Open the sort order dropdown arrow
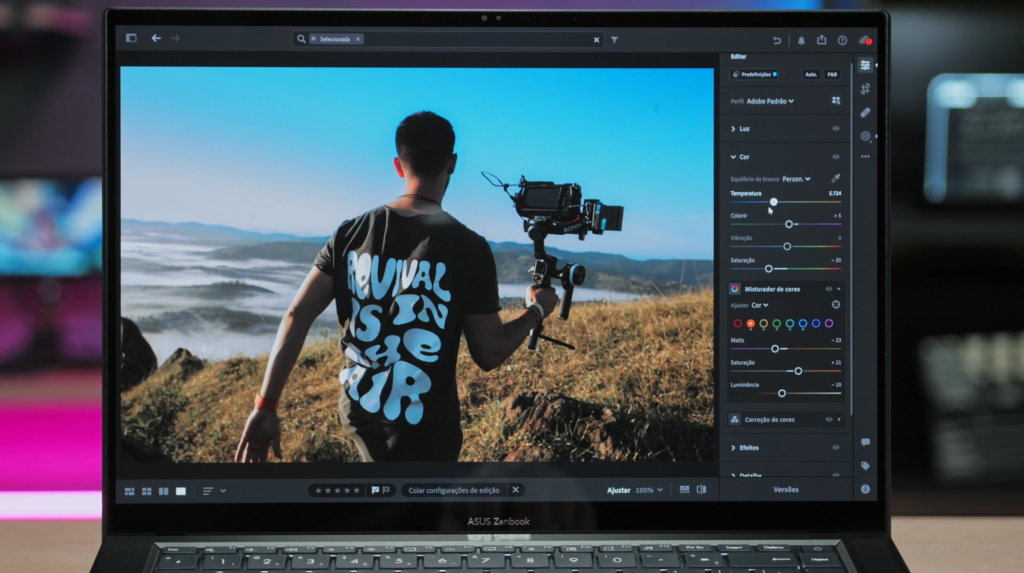1024x573 pixels. (x=223, y=491)
